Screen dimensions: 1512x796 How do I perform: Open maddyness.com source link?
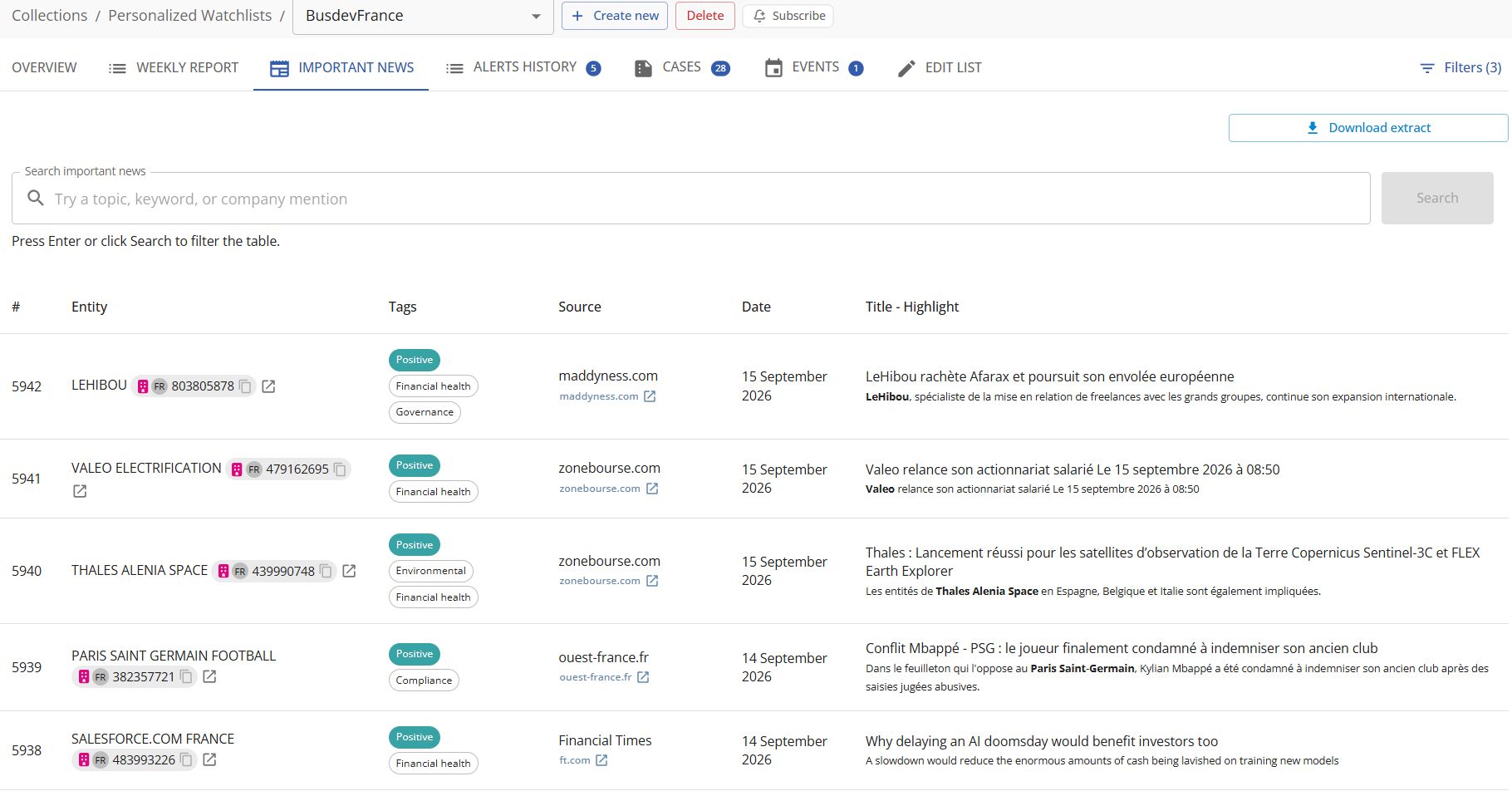(607, 396)
